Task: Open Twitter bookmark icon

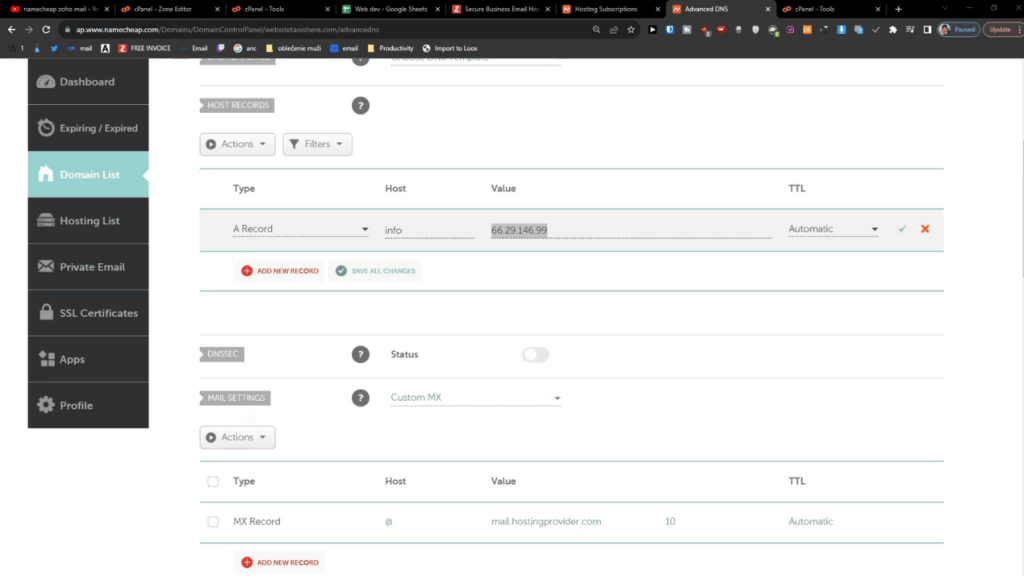Action: [x=54, y=48]
